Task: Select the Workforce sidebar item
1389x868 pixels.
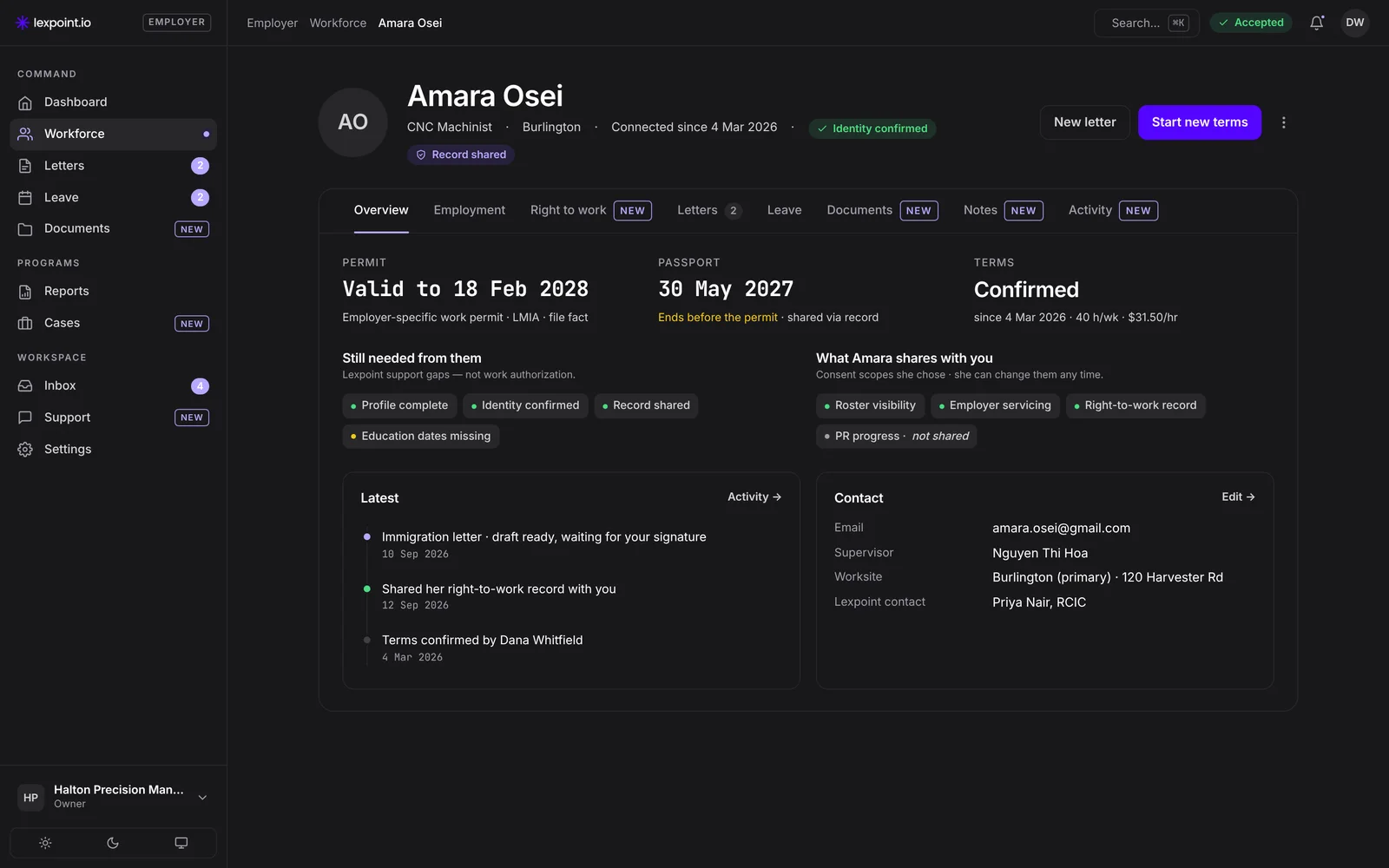Action: pos(113,135)
